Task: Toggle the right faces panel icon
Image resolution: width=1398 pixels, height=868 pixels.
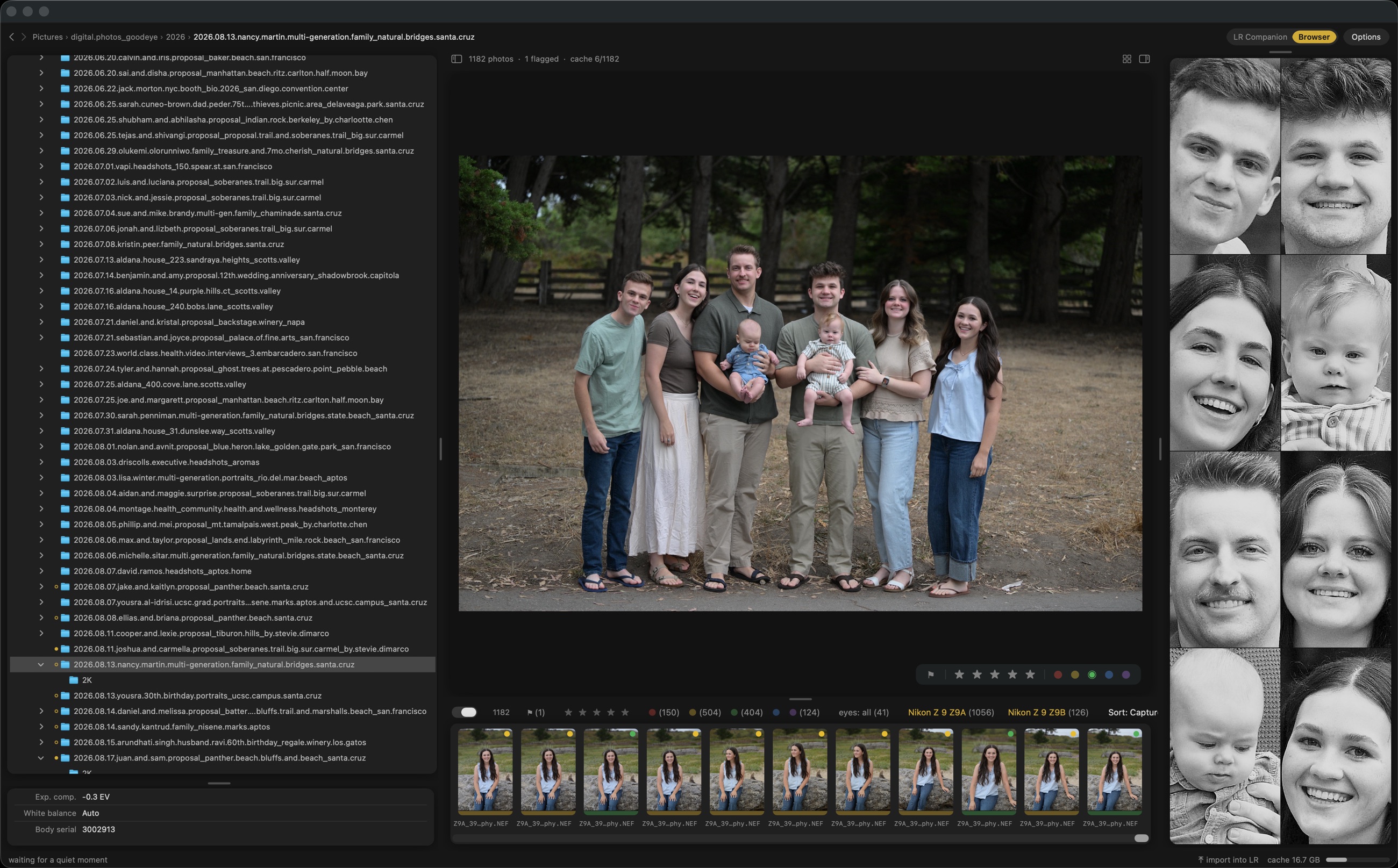Action: point(1144,59)
